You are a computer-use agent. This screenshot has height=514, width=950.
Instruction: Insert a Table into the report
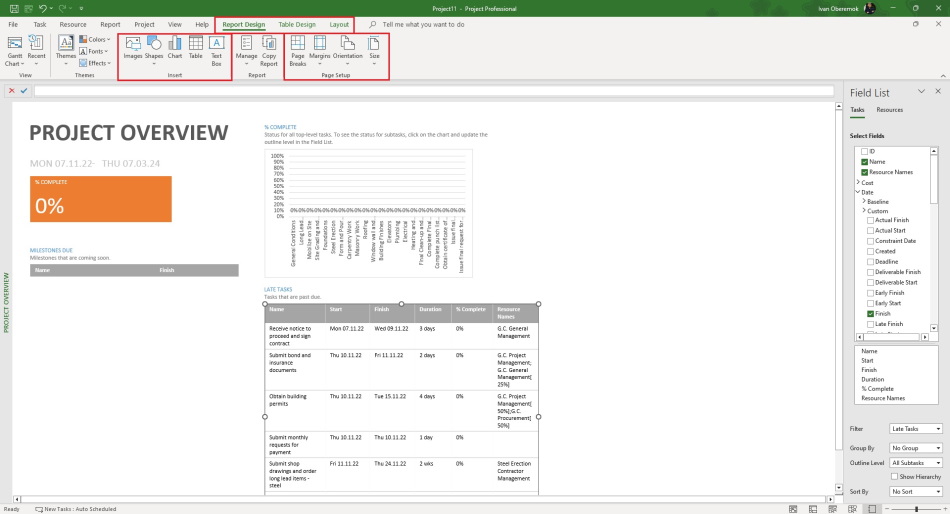pyautogui.click(x=196, y=48)
